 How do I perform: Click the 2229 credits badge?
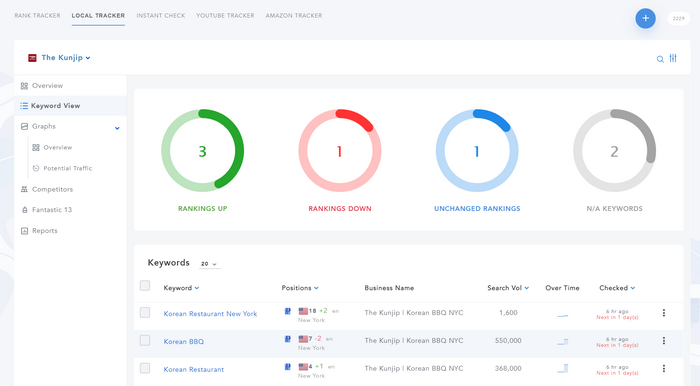click(x=679, y=18)
